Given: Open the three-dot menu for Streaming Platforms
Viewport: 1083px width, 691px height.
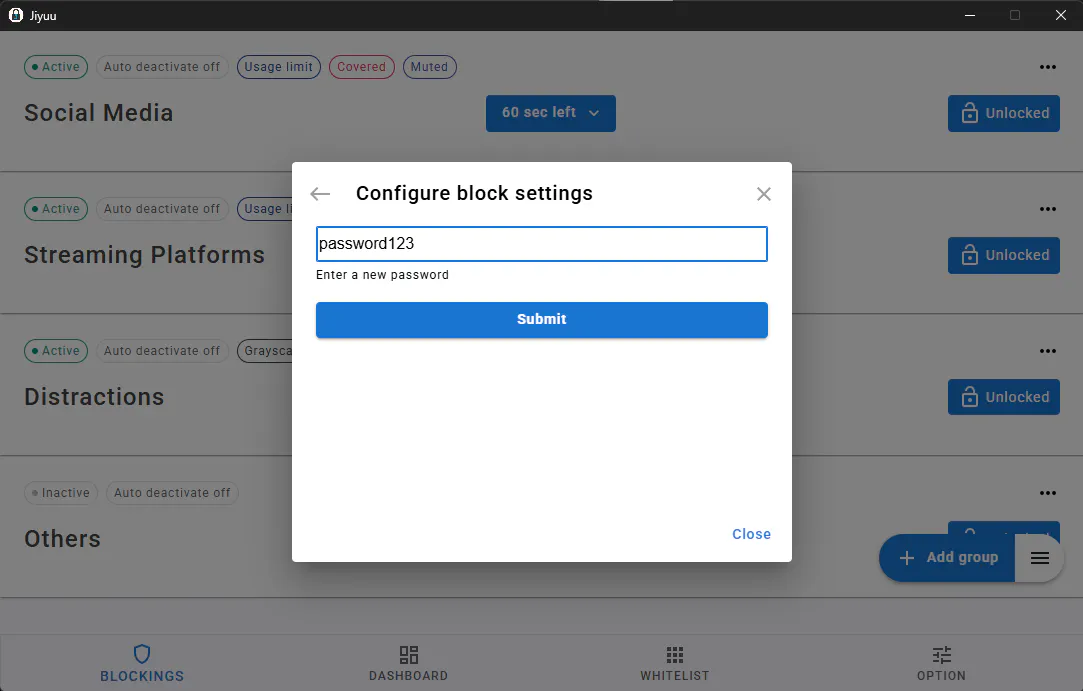Looking at the screenshot, I should point(1047,209).
